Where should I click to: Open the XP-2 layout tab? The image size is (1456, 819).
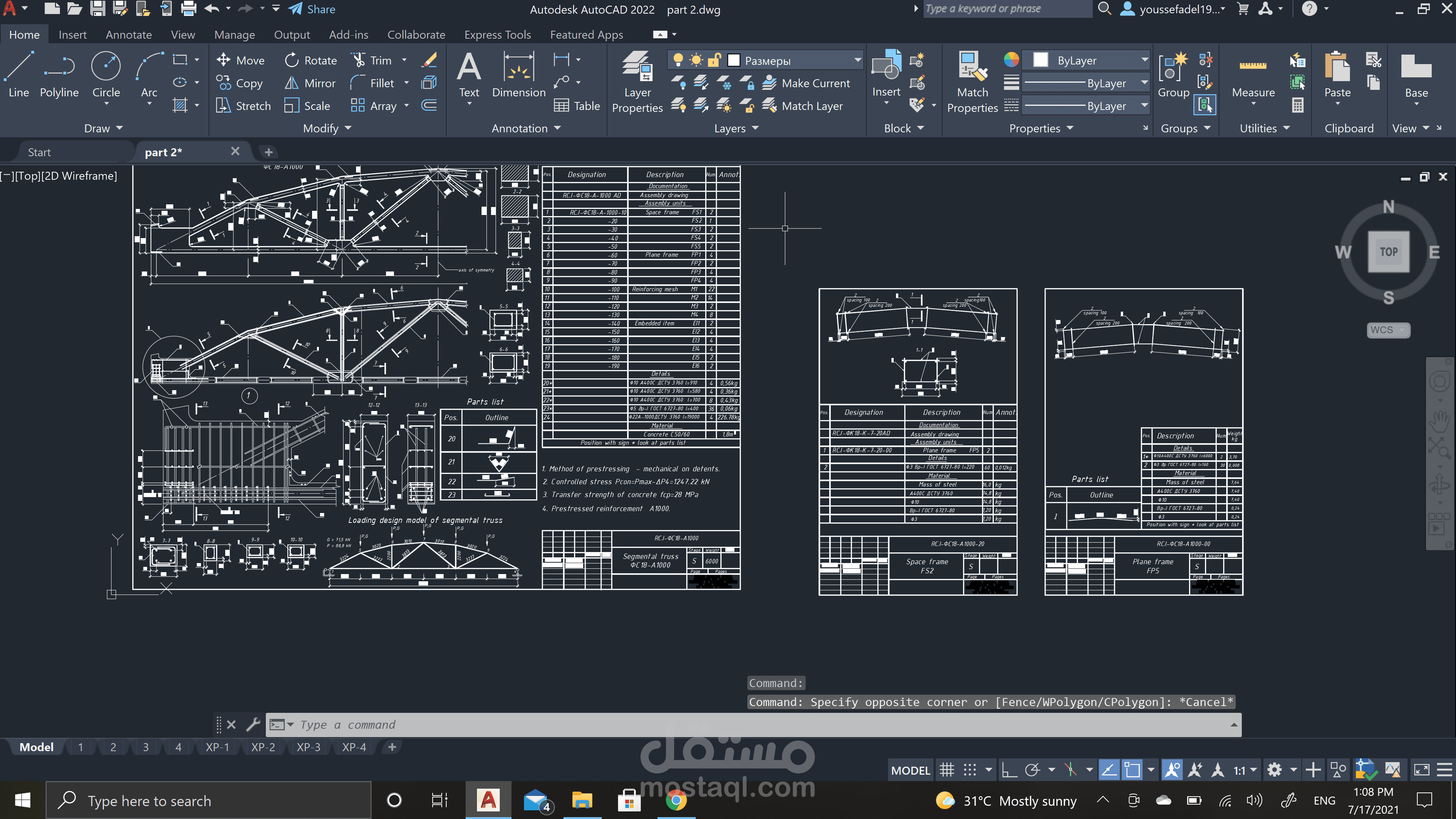click(x=263, y=747)
